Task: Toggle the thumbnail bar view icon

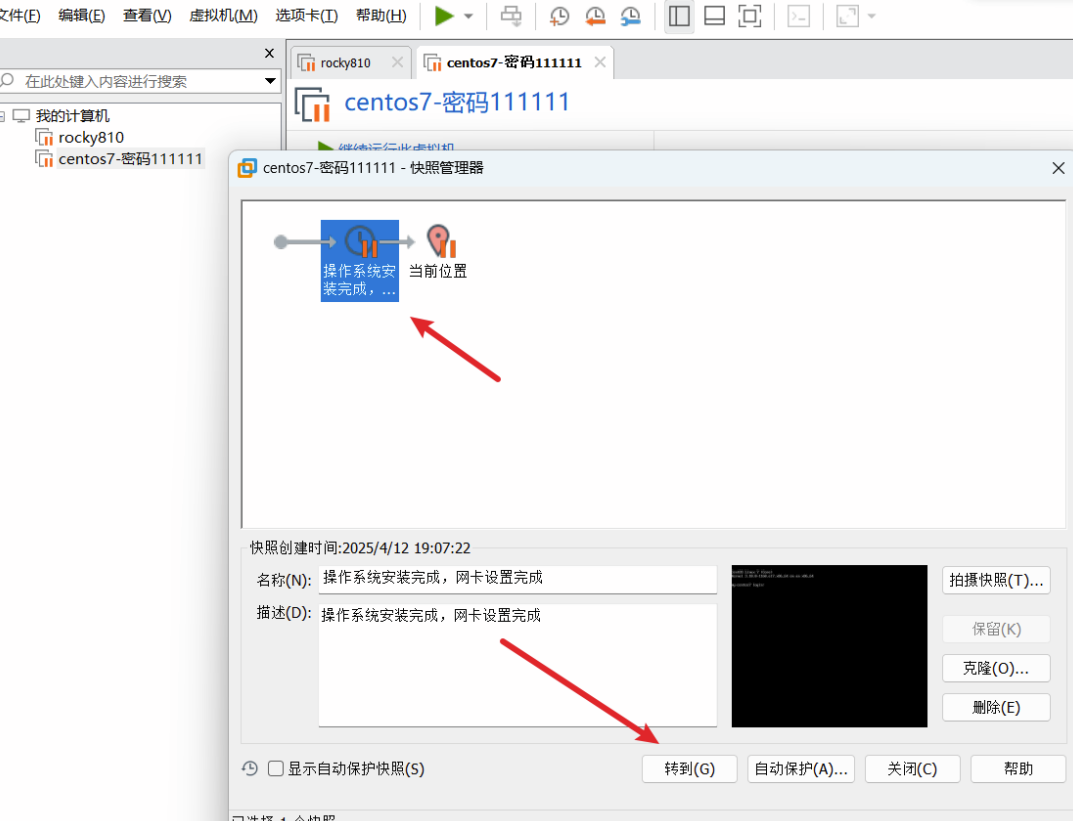Action: [714, 16]
